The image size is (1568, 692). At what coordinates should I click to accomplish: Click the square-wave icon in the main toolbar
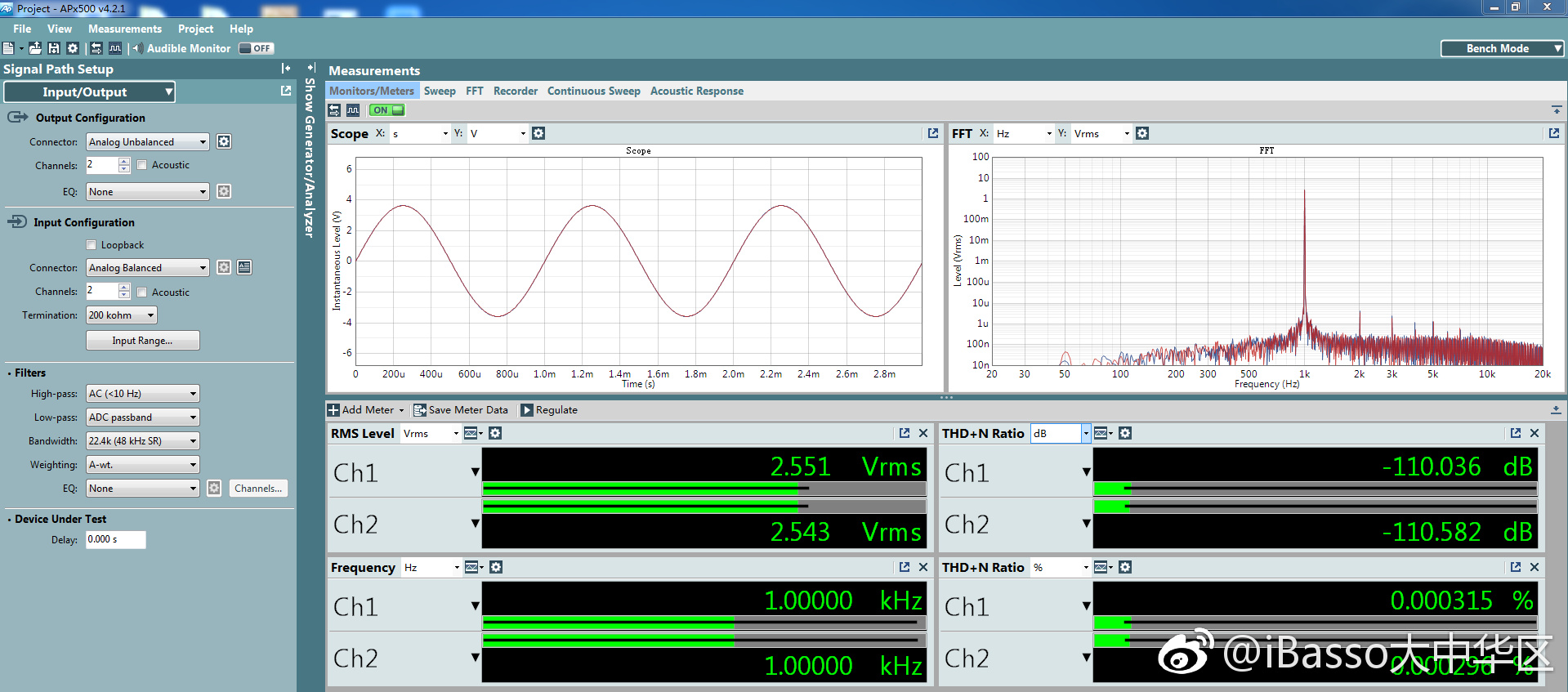coord(115,48)
